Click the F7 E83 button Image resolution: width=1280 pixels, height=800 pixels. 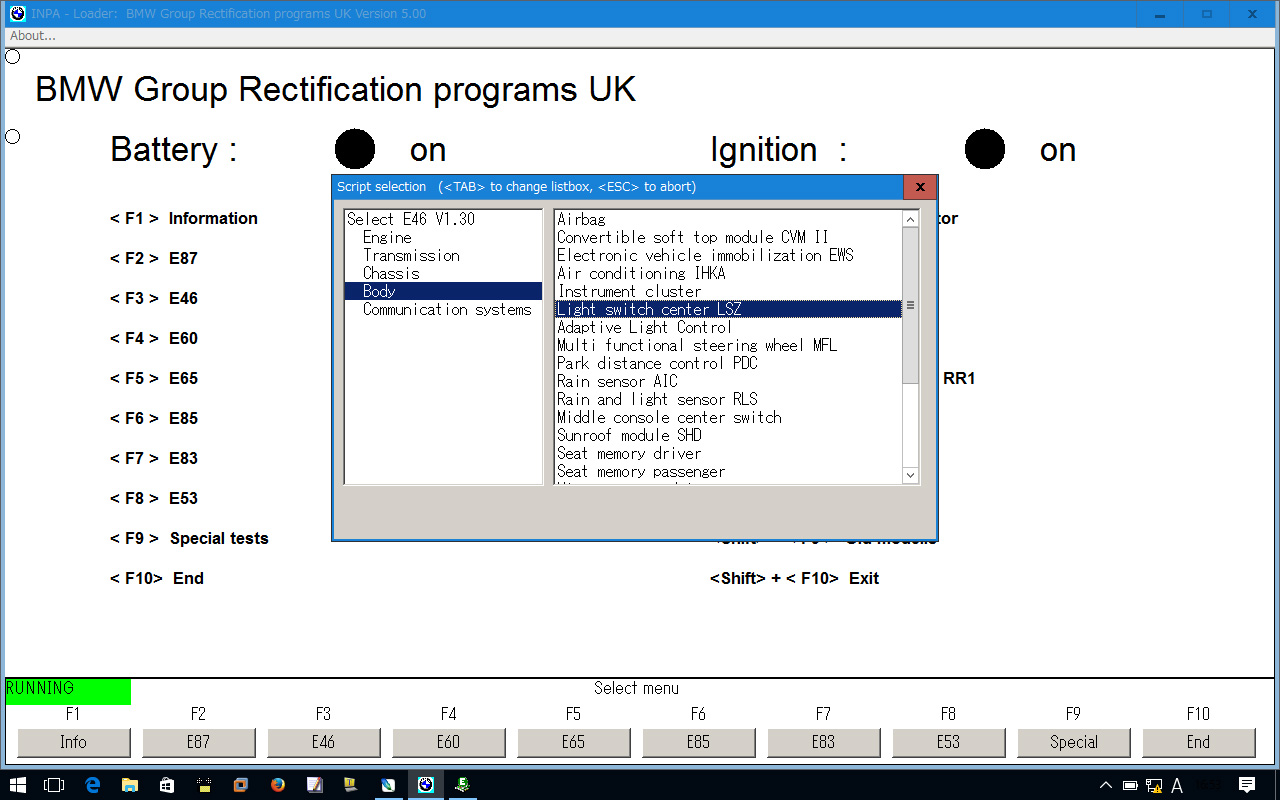823,742
